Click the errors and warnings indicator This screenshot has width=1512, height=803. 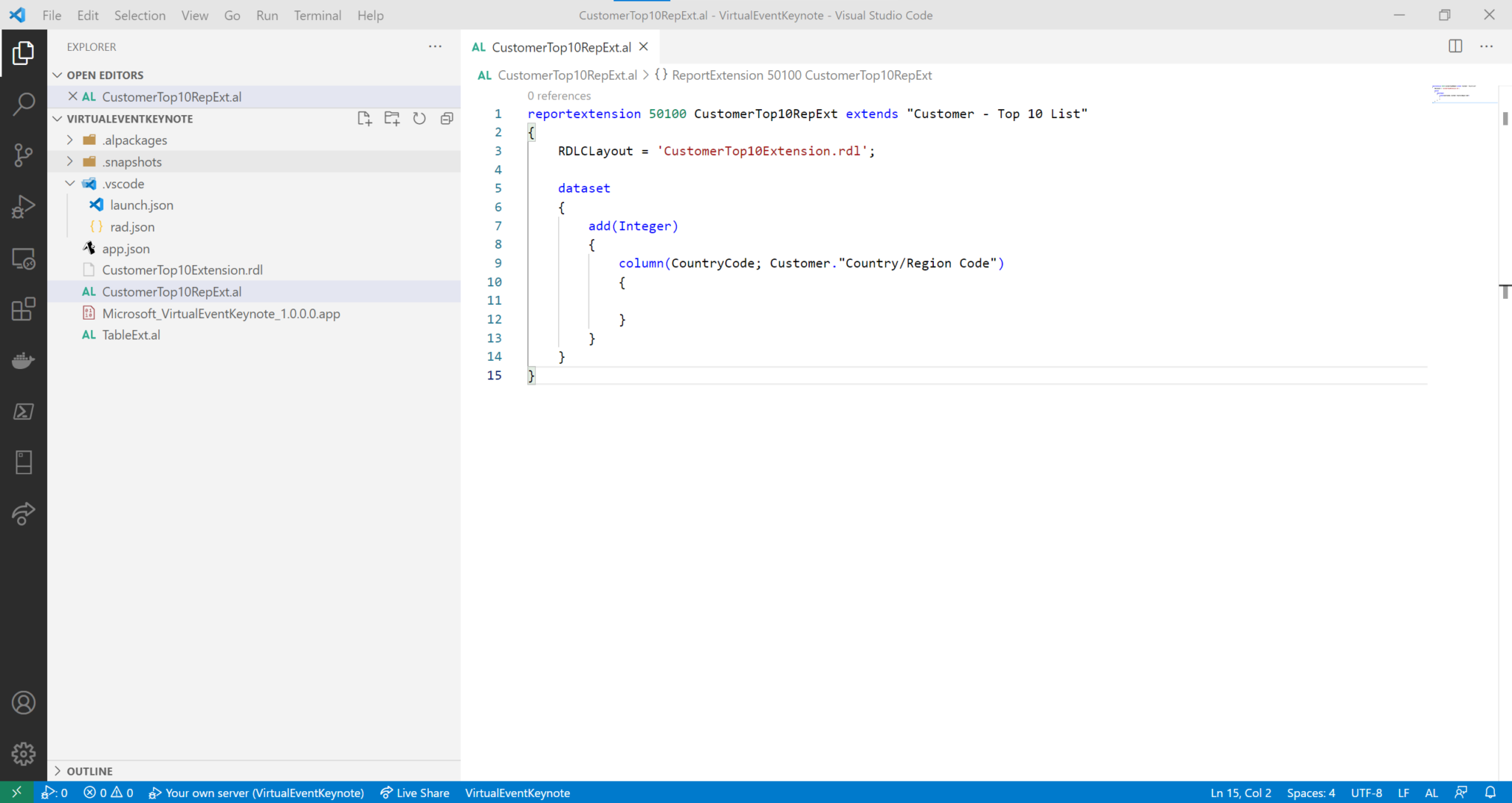point(108,792)
